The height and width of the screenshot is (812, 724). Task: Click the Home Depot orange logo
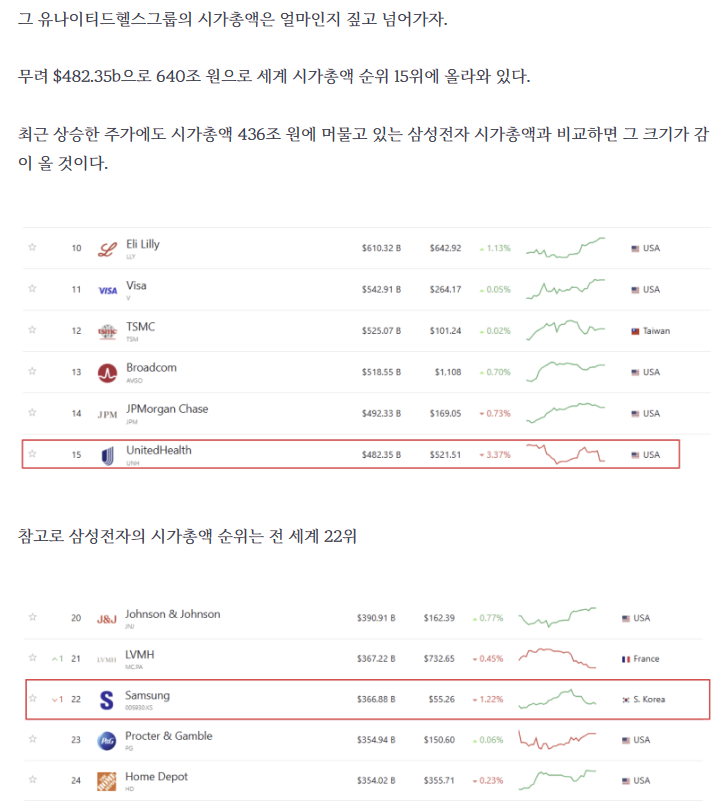point(107,781)
